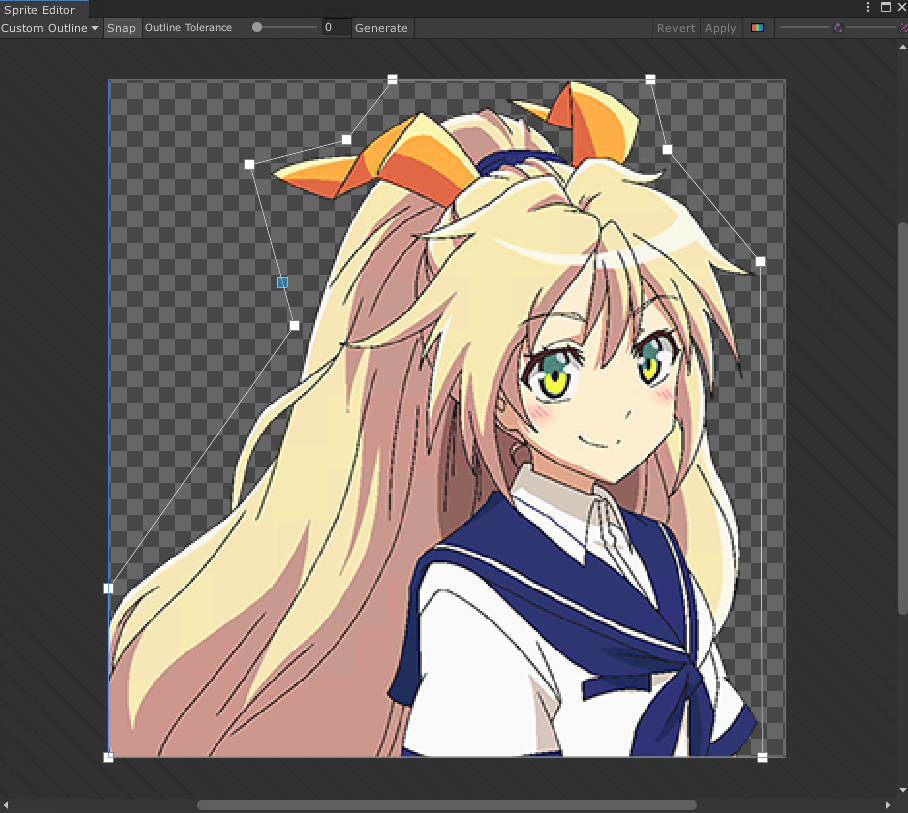
Task: Click the horizontal scrollbar thumb
Action: point(446,805)
